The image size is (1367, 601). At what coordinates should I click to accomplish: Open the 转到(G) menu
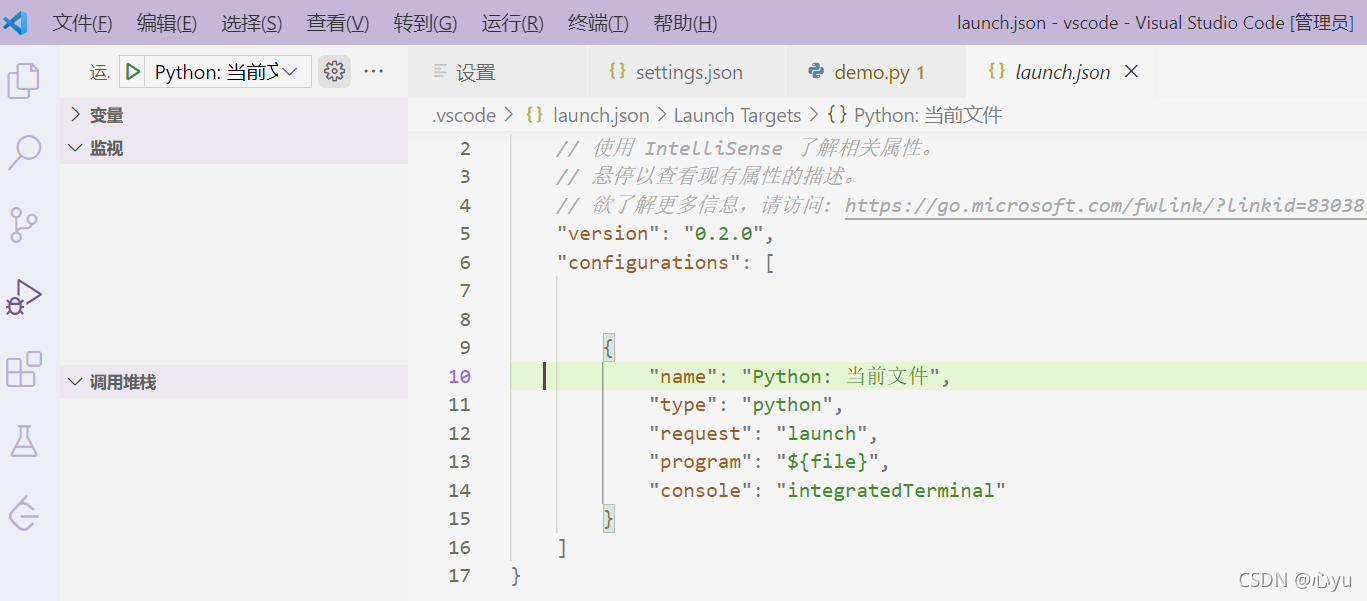[425, 23]
